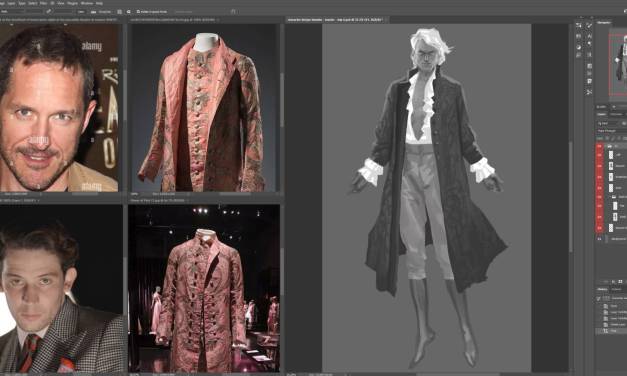
Task: Open the round Adjustments collapsed panel icon
Action: [579, 47]
